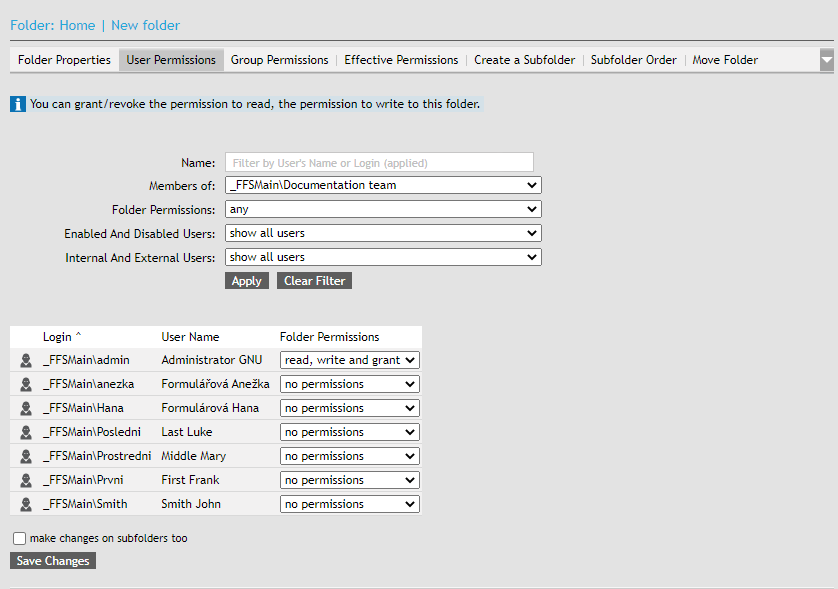Click the user icon next to _FFSMain\anezka
The height and width of the screenshot is (589, 838).
[x=26, y=384]
